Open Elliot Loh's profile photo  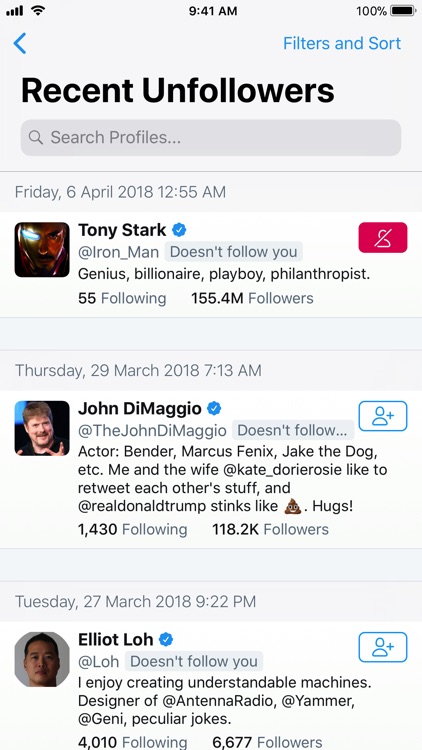(42, 659)
